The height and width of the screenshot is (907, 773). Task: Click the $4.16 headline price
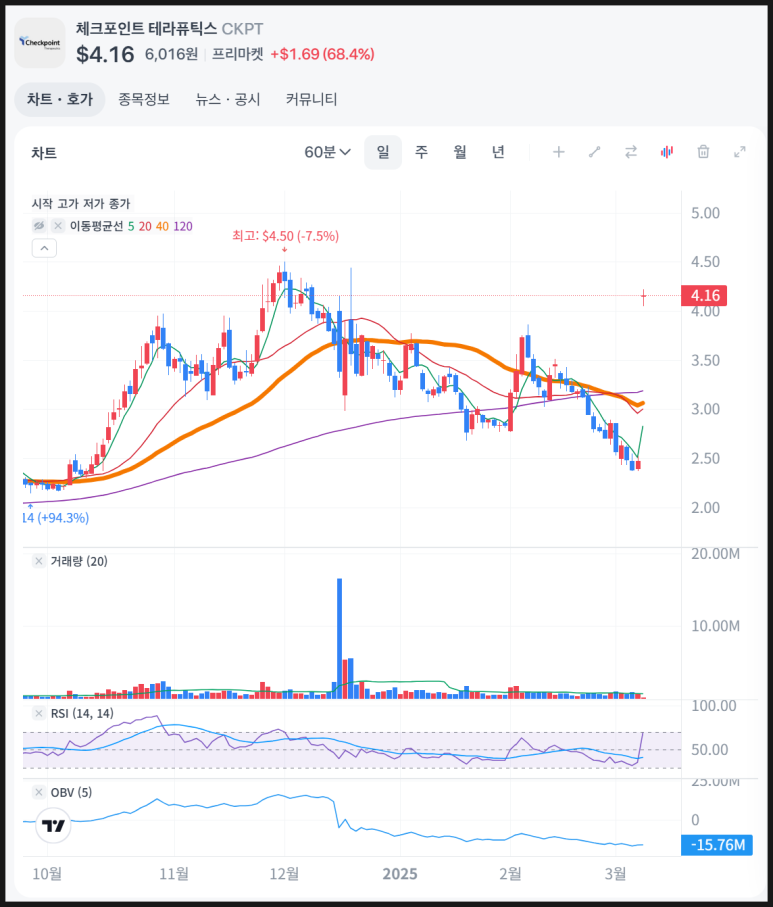(x=105, y=54)
